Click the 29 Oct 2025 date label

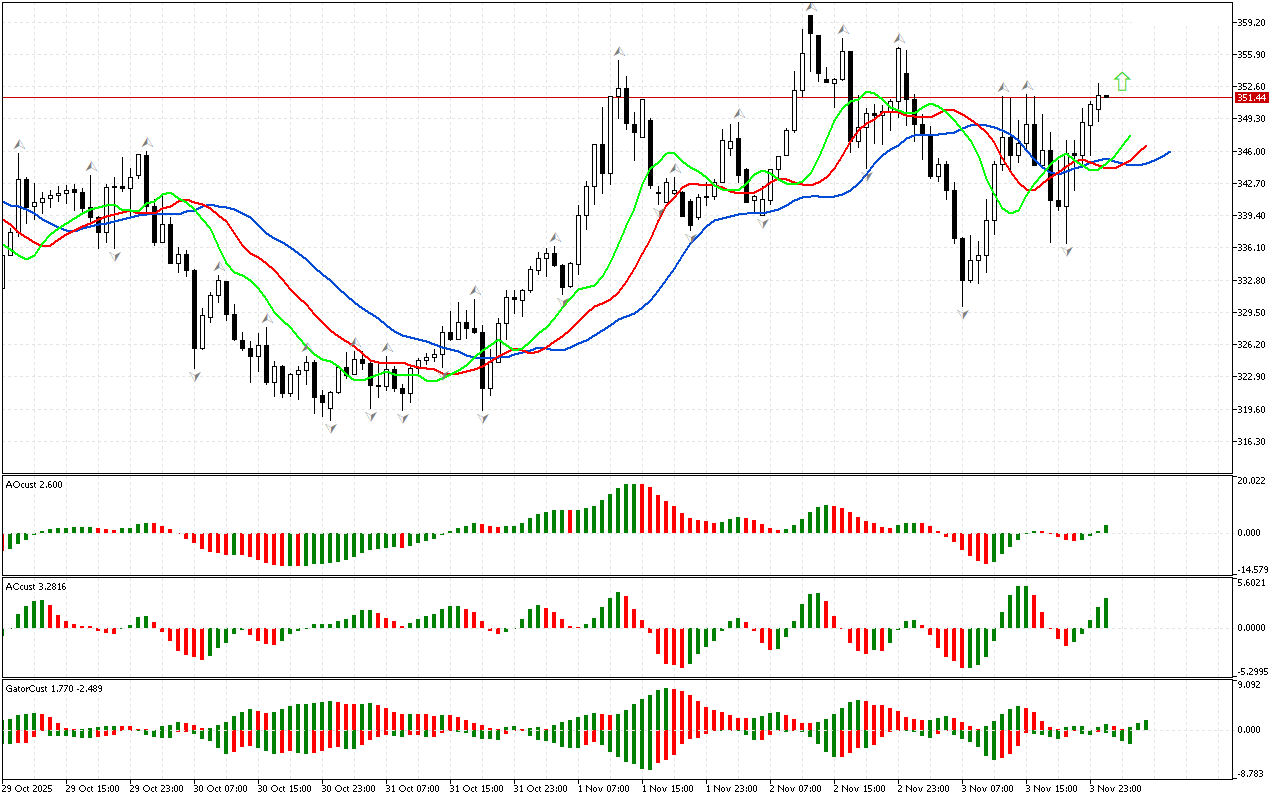pos(31,788)
